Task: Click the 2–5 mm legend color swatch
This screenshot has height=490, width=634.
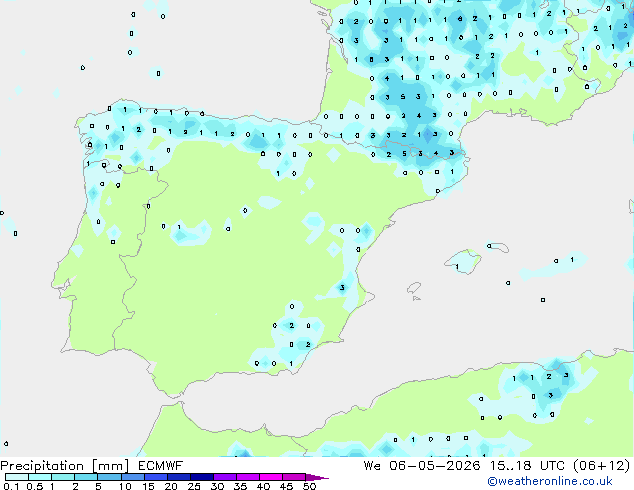Action: click(x=86, y=477)
